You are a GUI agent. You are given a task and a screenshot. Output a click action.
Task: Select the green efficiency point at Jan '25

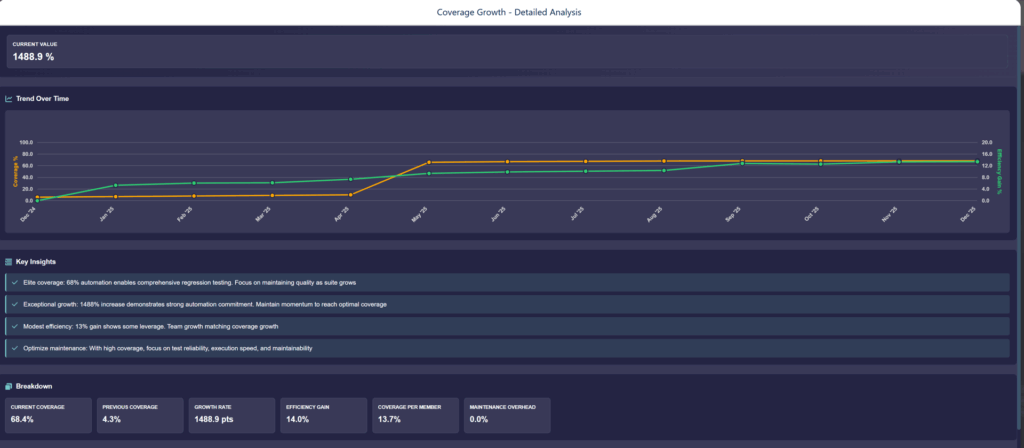tap(116, 185)
